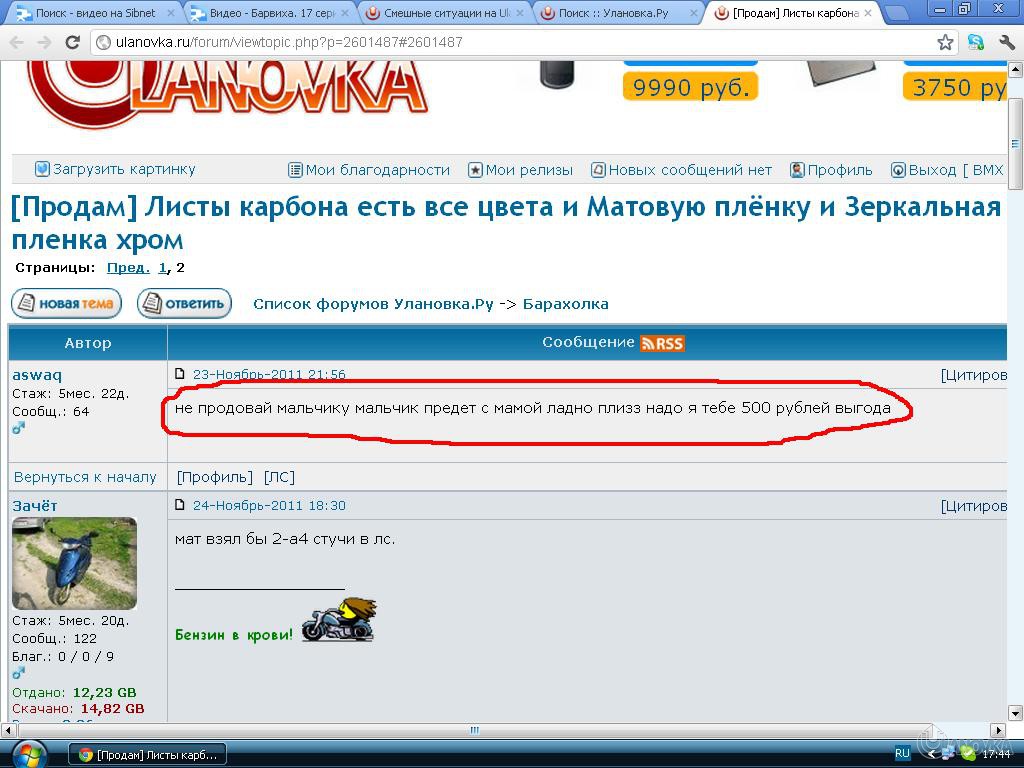Open the Chrome wrench menu
This screenshot has height=768, width=1024.
pos(1006,42)
